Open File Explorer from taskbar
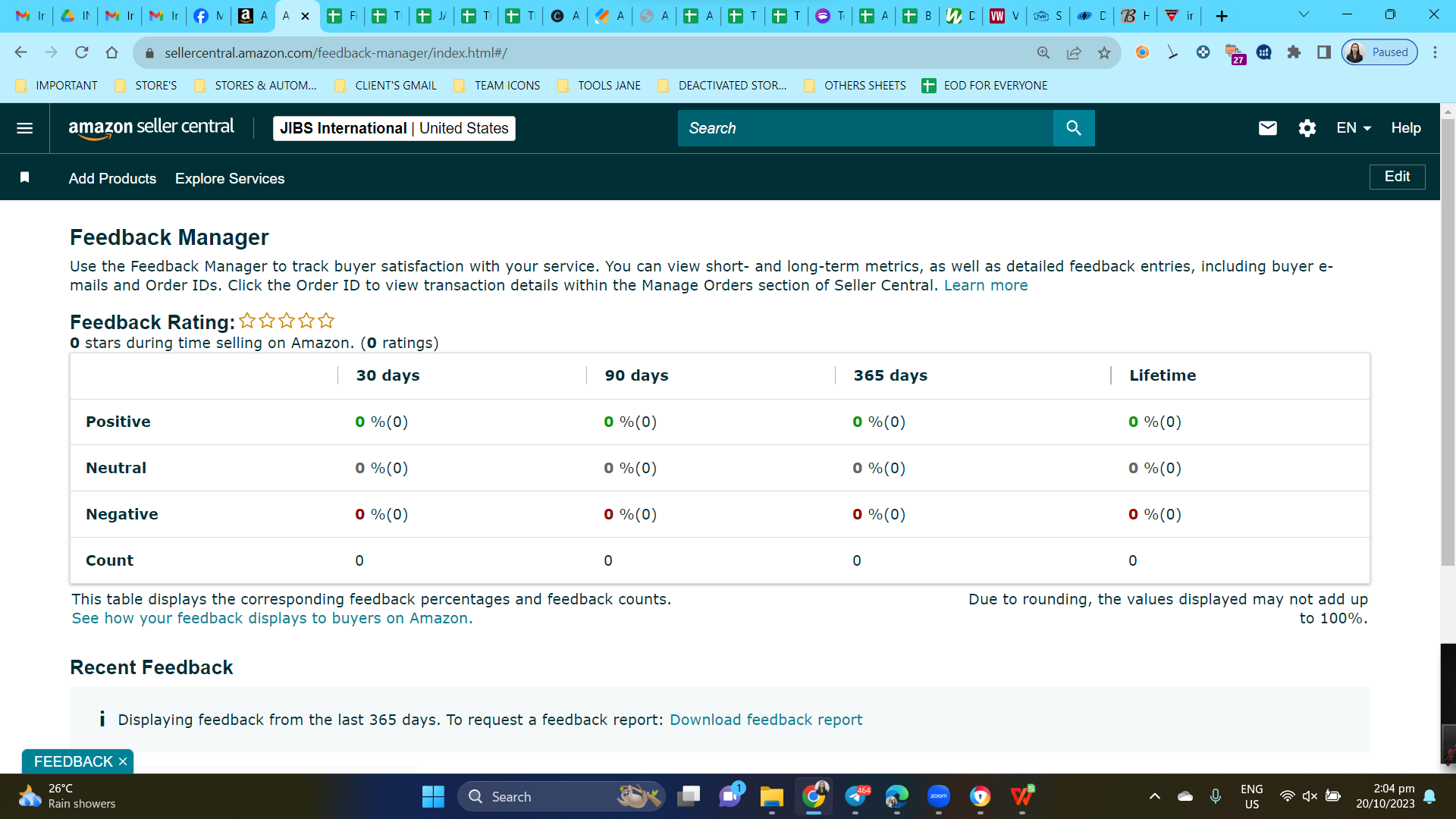 tap(771, 796)
